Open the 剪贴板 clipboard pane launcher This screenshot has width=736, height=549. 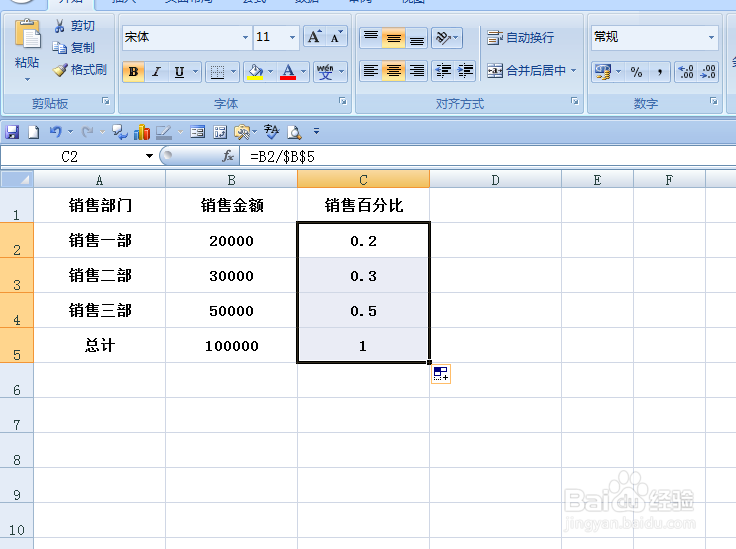(106, 101)
